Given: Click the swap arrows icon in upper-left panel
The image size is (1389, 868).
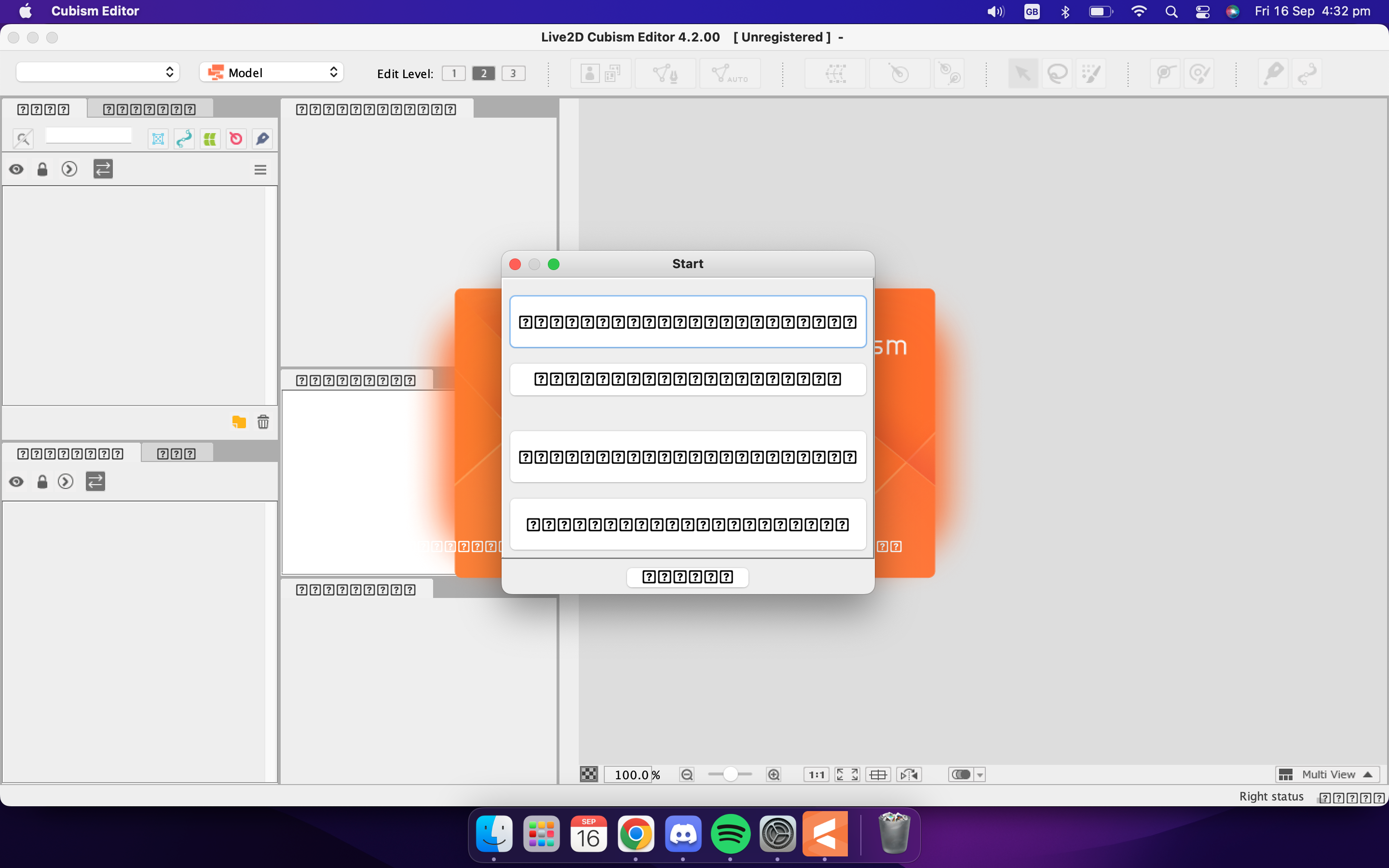Looking at the screenshot, I should click(103, 169).
